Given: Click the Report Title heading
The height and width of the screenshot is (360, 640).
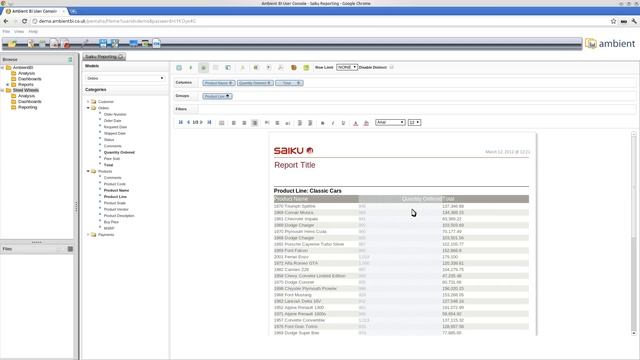Looking at the screenshot, I should click(x=295, y=165).
